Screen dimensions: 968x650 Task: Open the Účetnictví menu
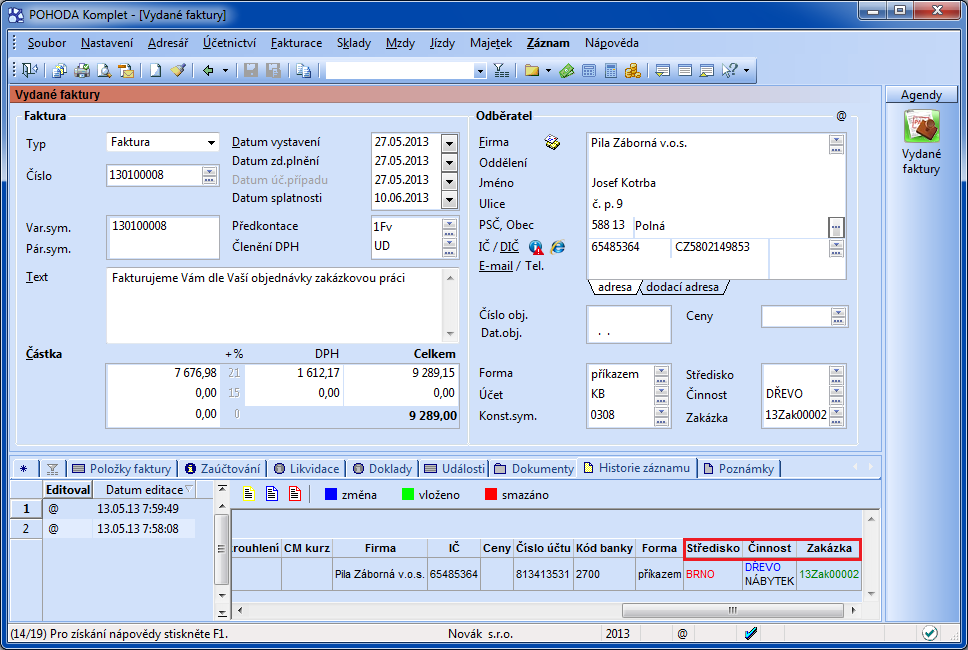[229, 43]
